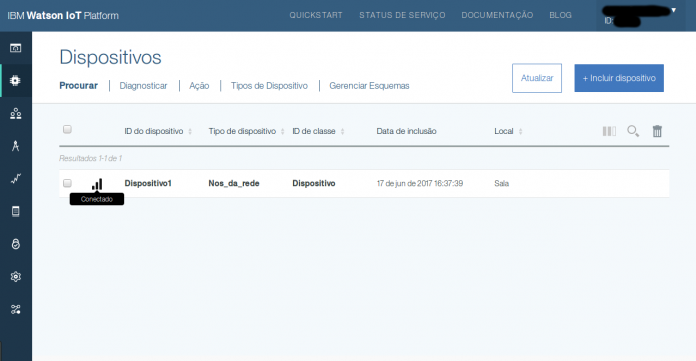This screenshot has height=361, width=696.
Task: Click the search magnifier icon in table header
Action: pyautogui.click(x=633, y=131)
